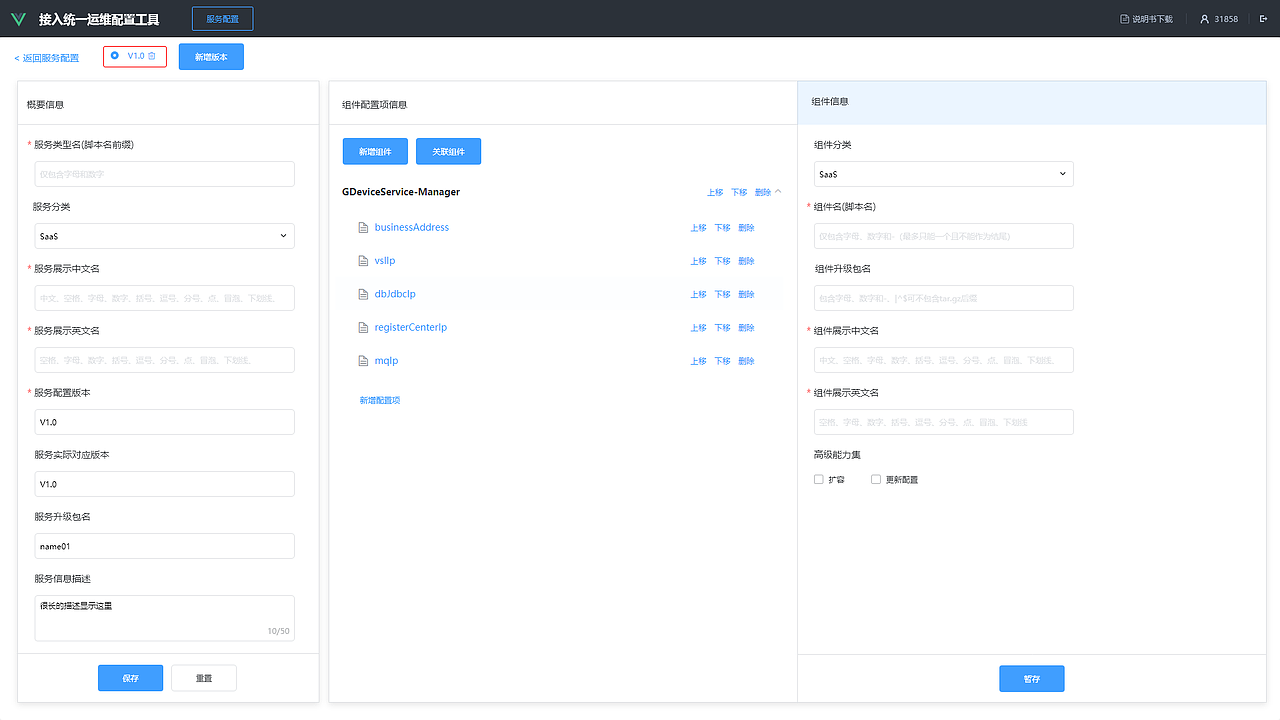Click 删除 for registerCenterIp row

[x=746, y=328]
